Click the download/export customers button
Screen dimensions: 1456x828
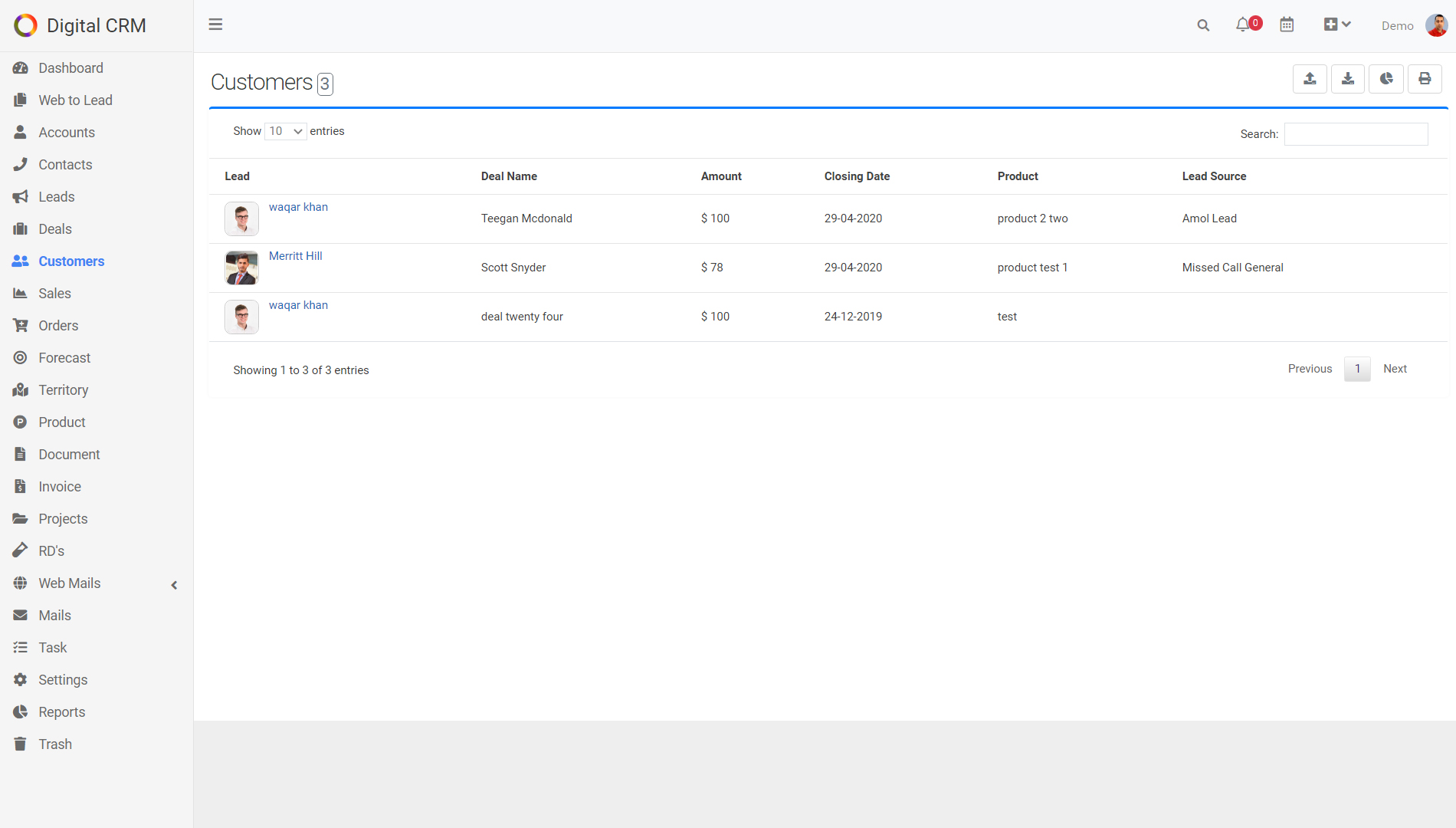1348,78
